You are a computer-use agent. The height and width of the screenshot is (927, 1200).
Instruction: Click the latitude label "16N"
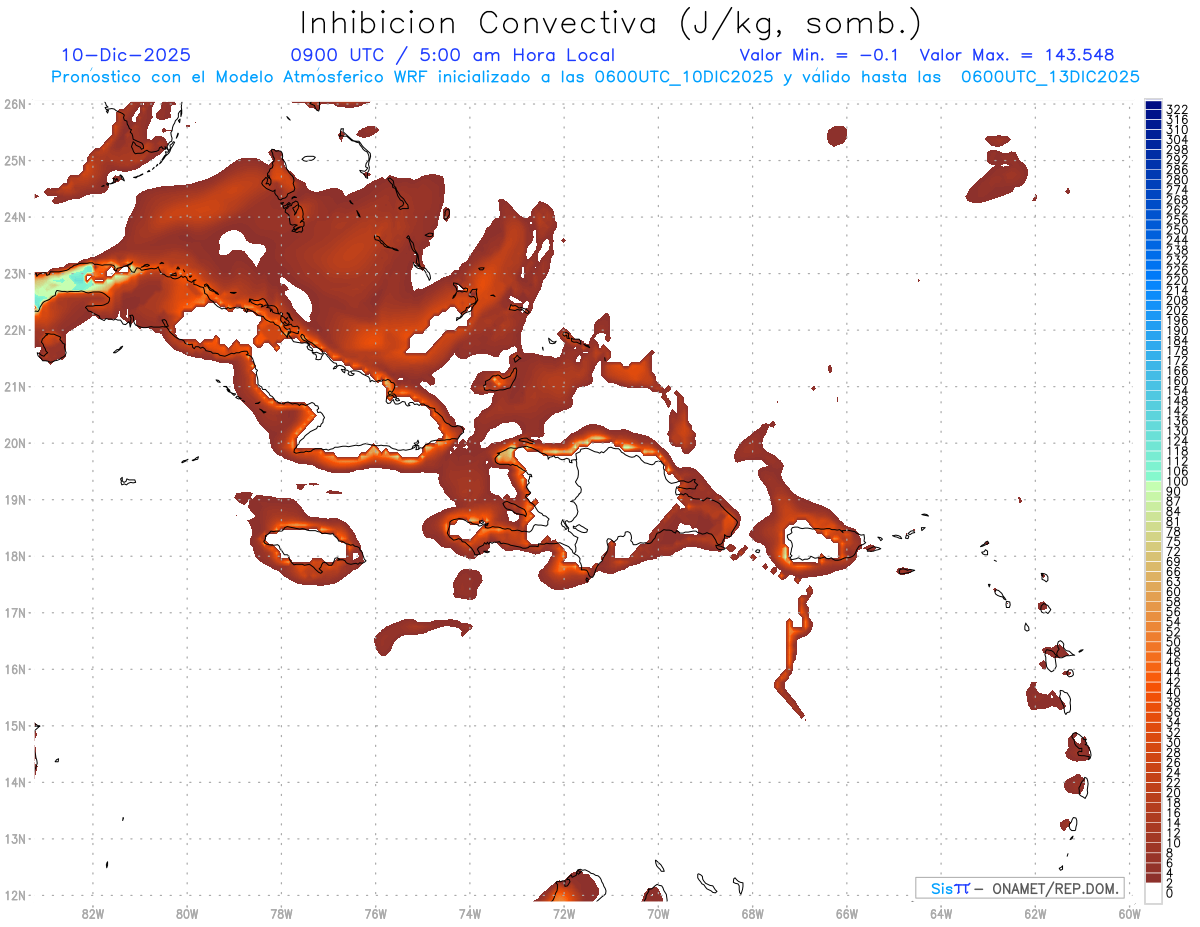coord(15,669)
